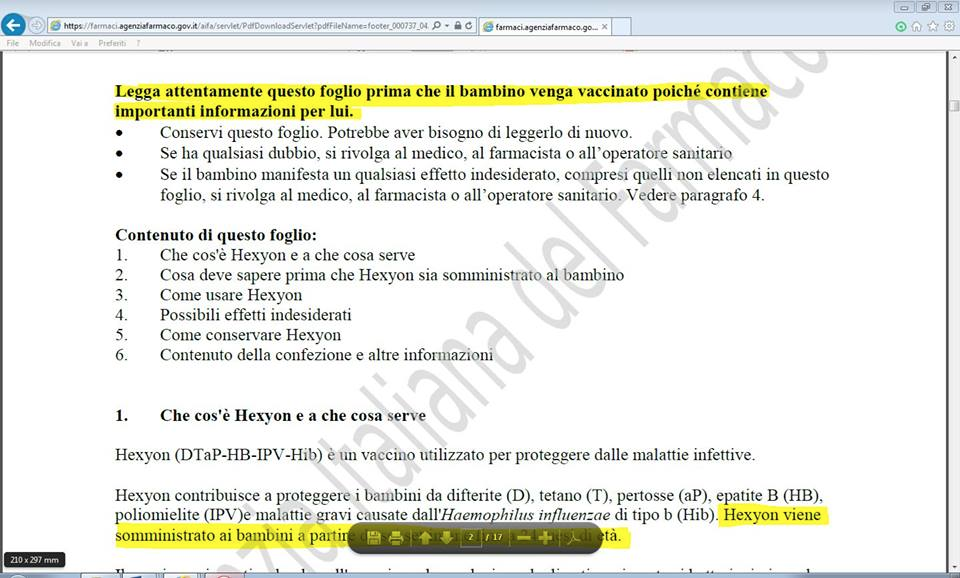Viewport: 960px width, 578px height.
Task: Click the line 'Come usare Hexyon'
Action: pyautogui.click(x=231, y=295)
